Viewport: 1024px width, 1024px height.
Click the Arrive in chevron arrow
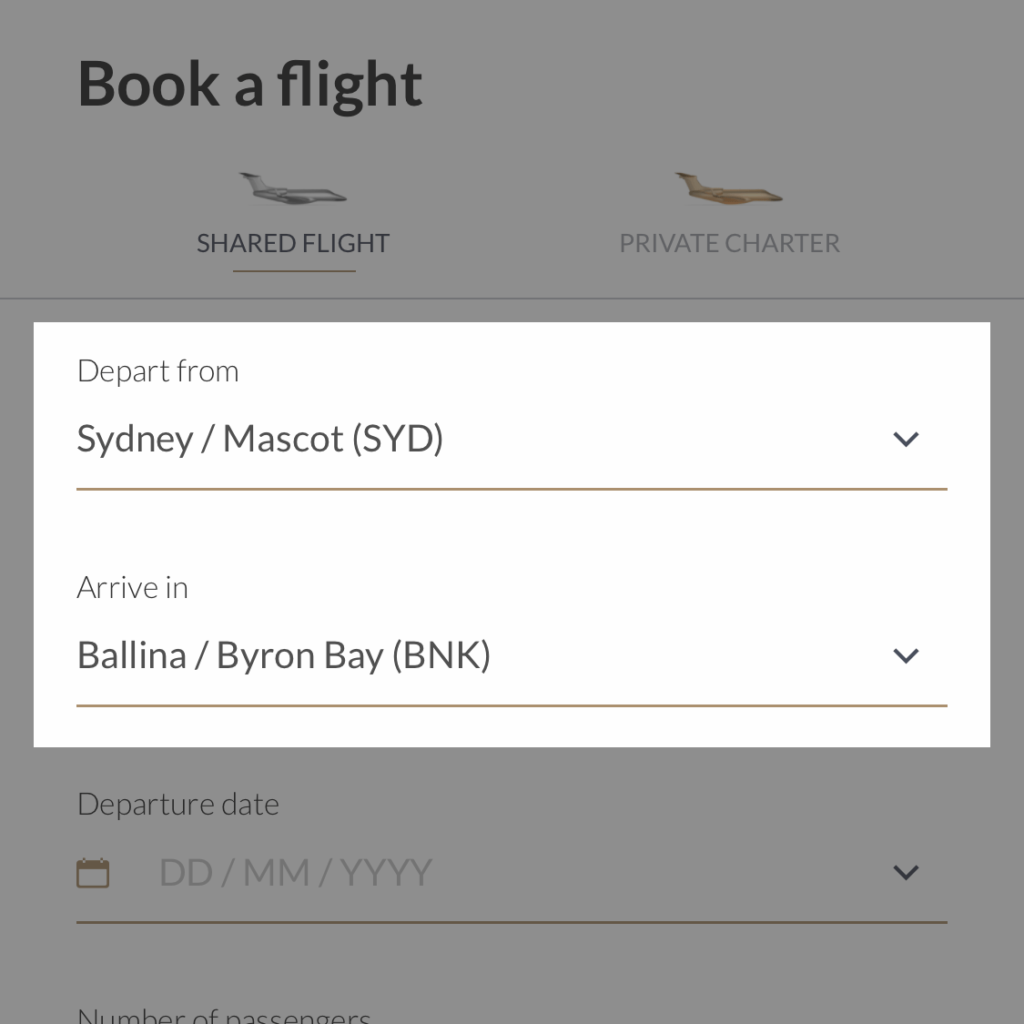[906, 655]
